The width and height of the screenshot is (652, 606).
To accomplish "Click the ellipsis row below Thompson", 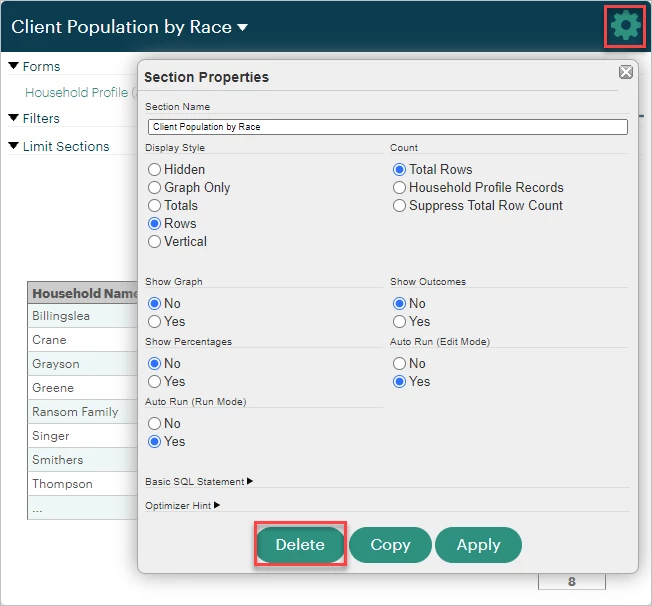I will pyautogui.click(x=83, y=507).
